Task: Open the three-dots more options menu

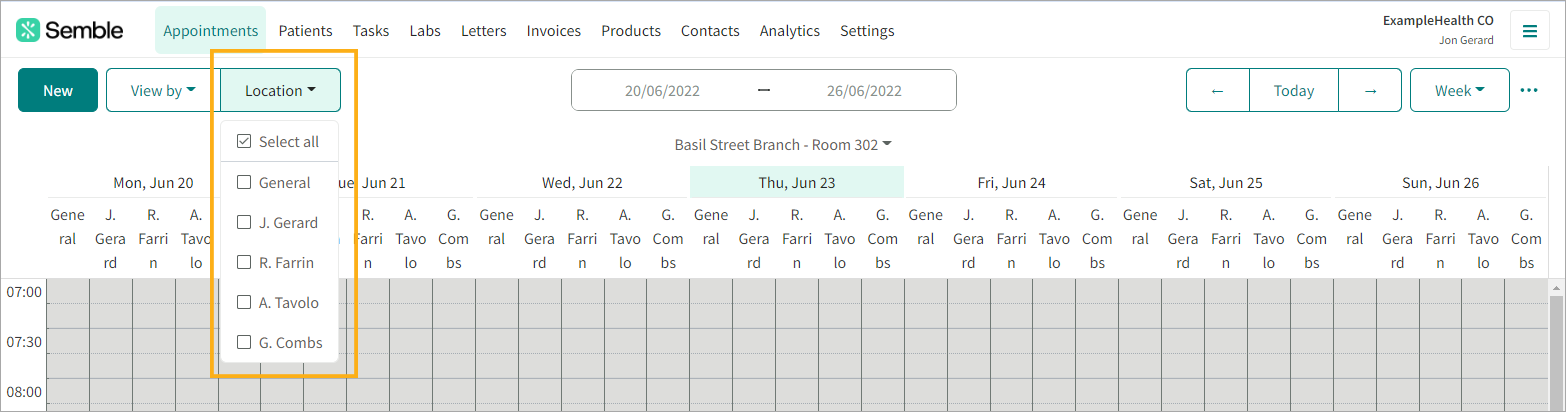Action: (1528, 90)
